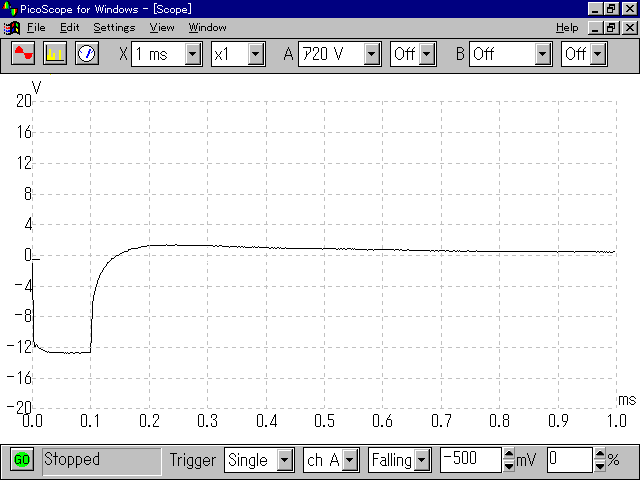Close the PicoScope main window
This screenshot has height=480, width=640.
pos(630,9)
